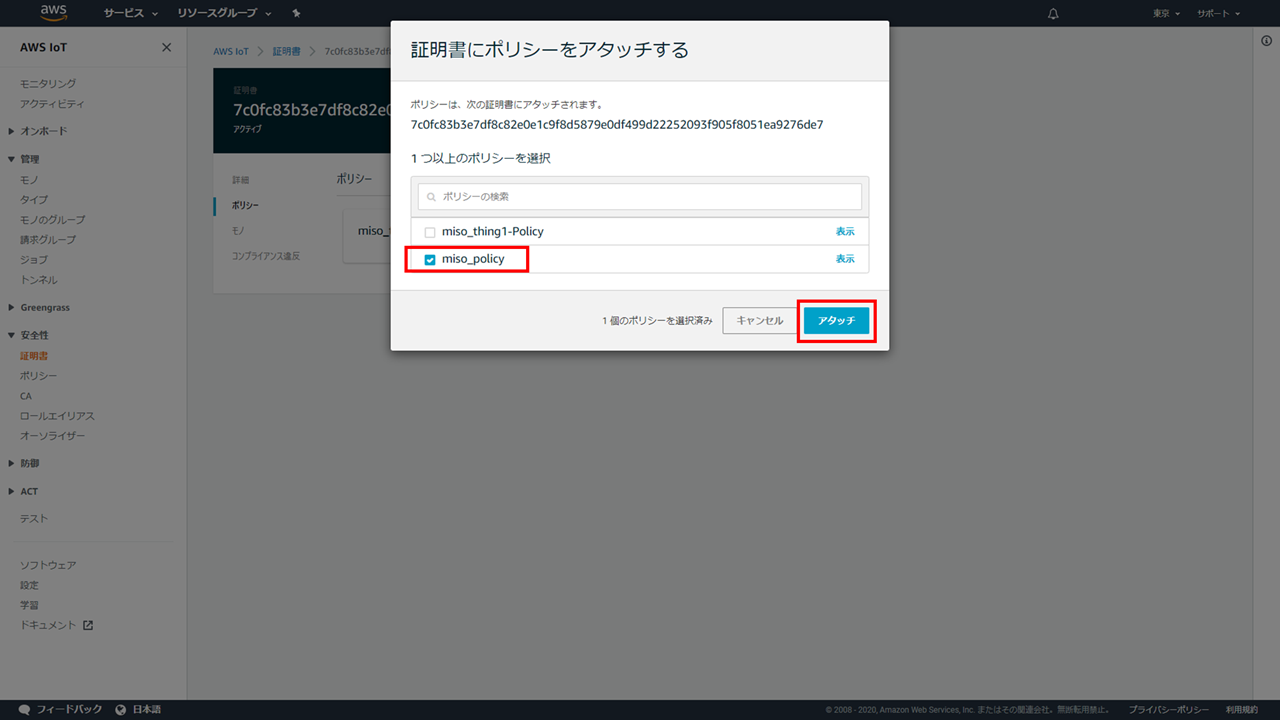Click the AWS logo icon
Image resolution: width=1280 pixels, height=720 pixels.
[x=53, y=13]
